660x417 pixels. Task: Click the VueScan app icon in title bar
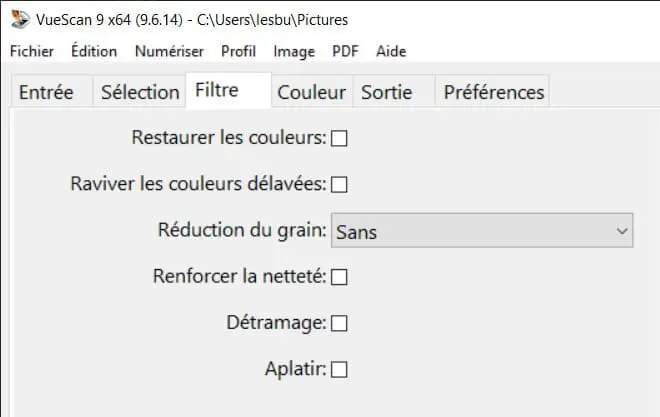pos(20,19)
